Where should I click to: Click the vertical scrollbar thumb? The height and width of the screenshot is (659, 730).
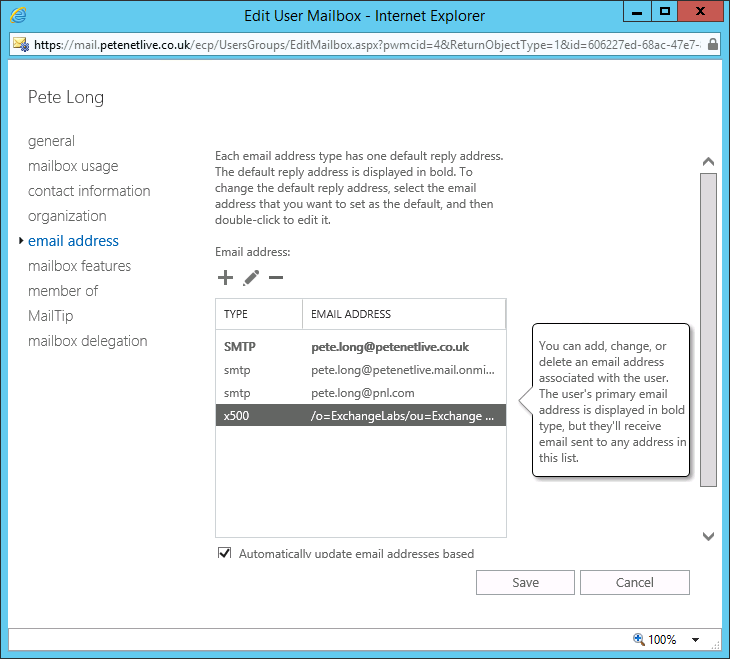click(708, 330)
